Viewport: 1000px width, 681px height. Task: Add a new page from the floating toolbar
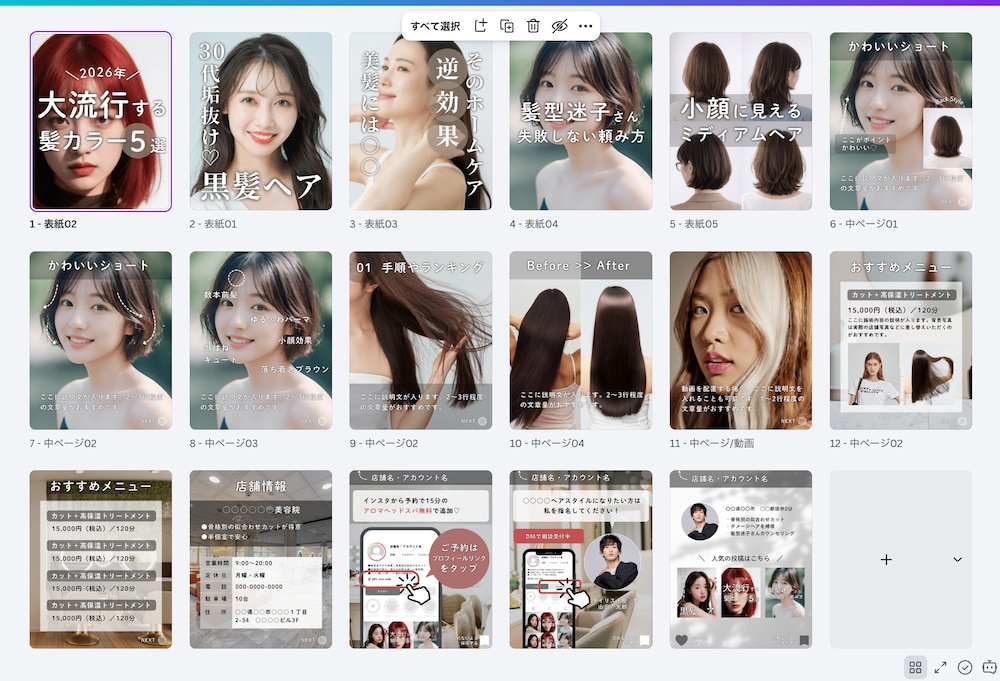(480, 26)
